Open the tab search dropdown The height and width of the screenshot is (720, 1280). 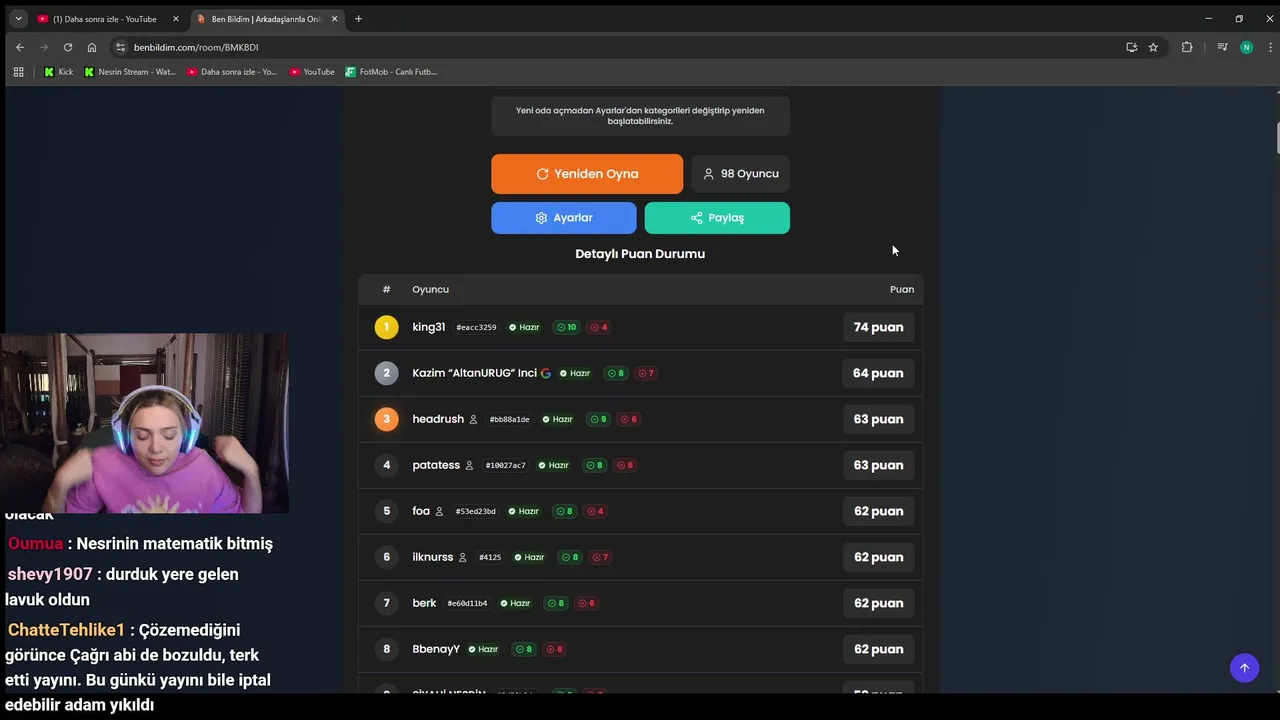click(x=18, y=19)
